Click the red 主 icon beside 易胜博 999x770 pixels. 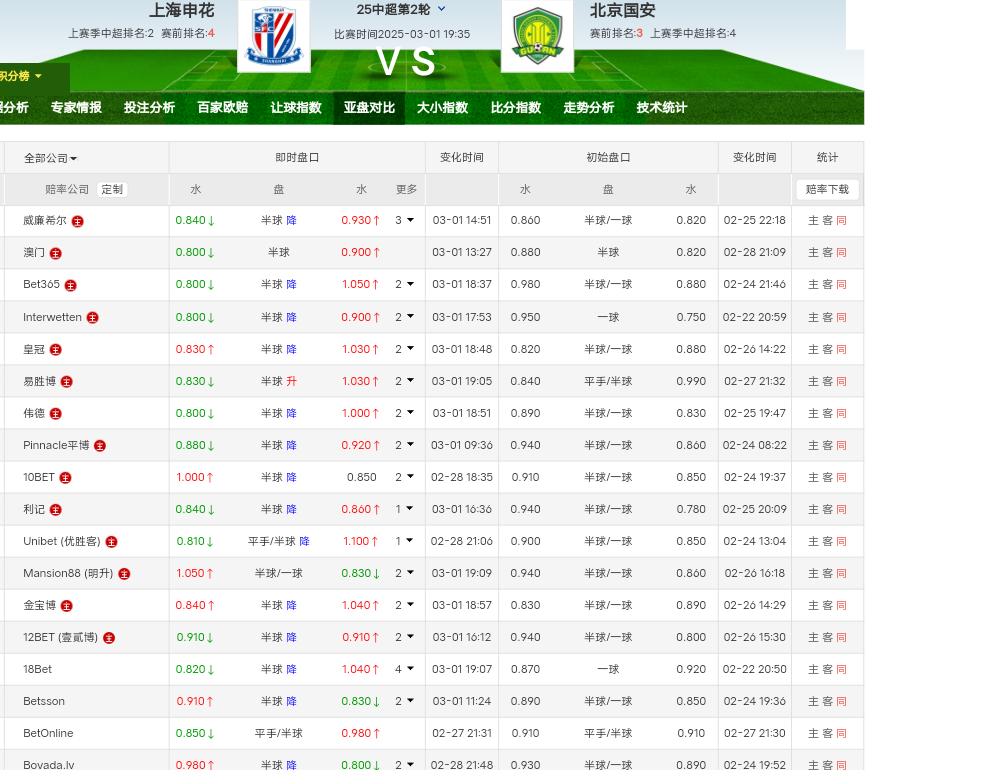(67, 381)
